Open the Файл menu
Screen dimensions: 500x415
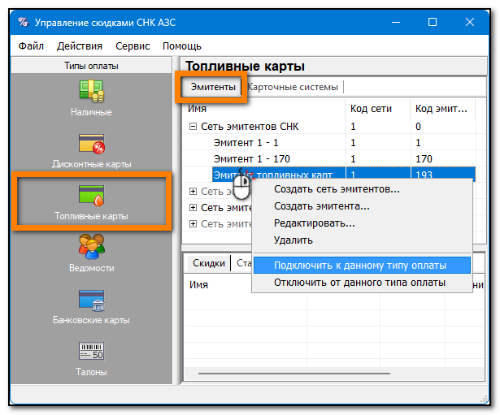click(31, 46)
